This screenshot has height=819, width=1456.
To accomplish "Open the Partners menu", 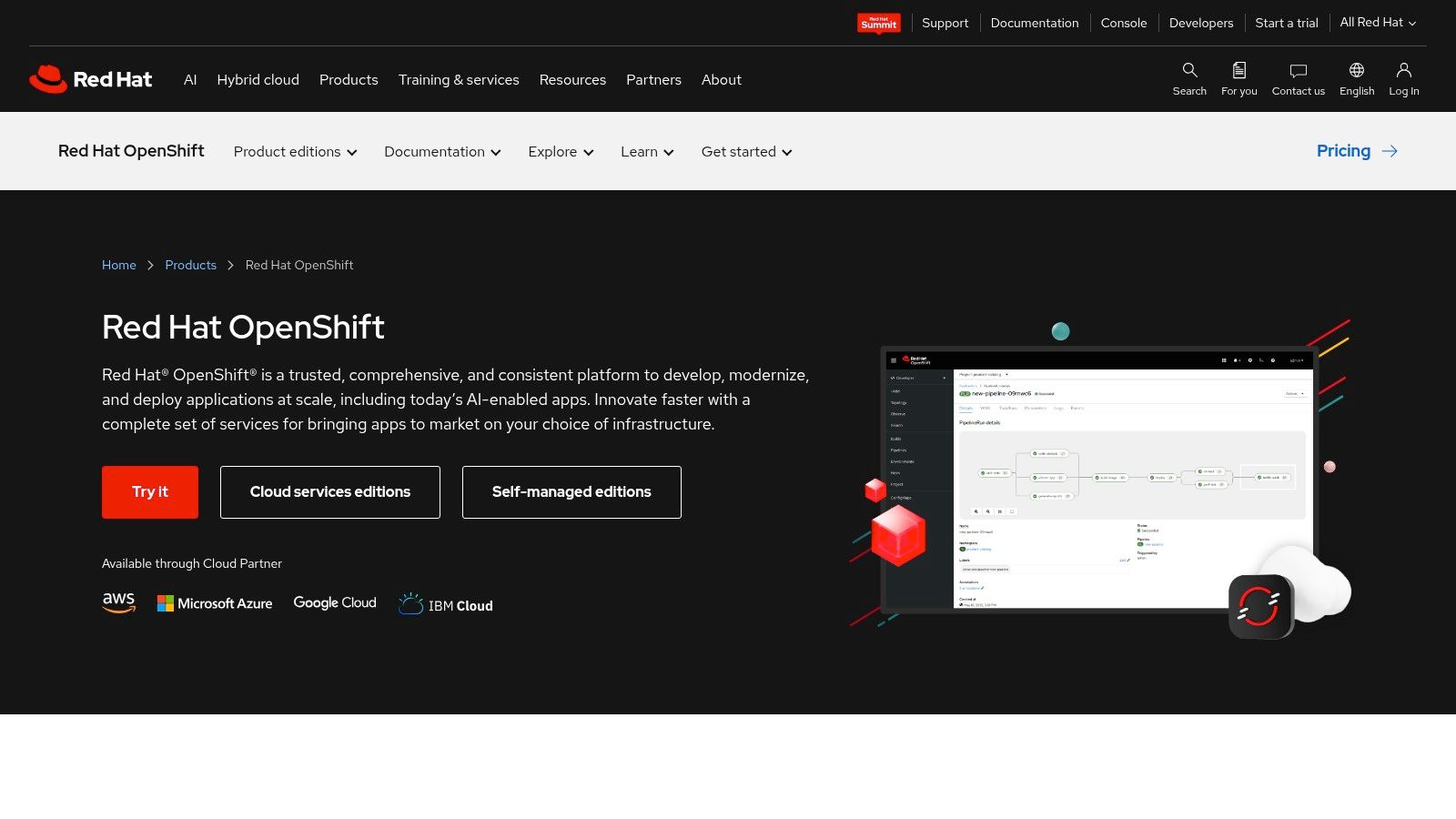I will [653, 80].
